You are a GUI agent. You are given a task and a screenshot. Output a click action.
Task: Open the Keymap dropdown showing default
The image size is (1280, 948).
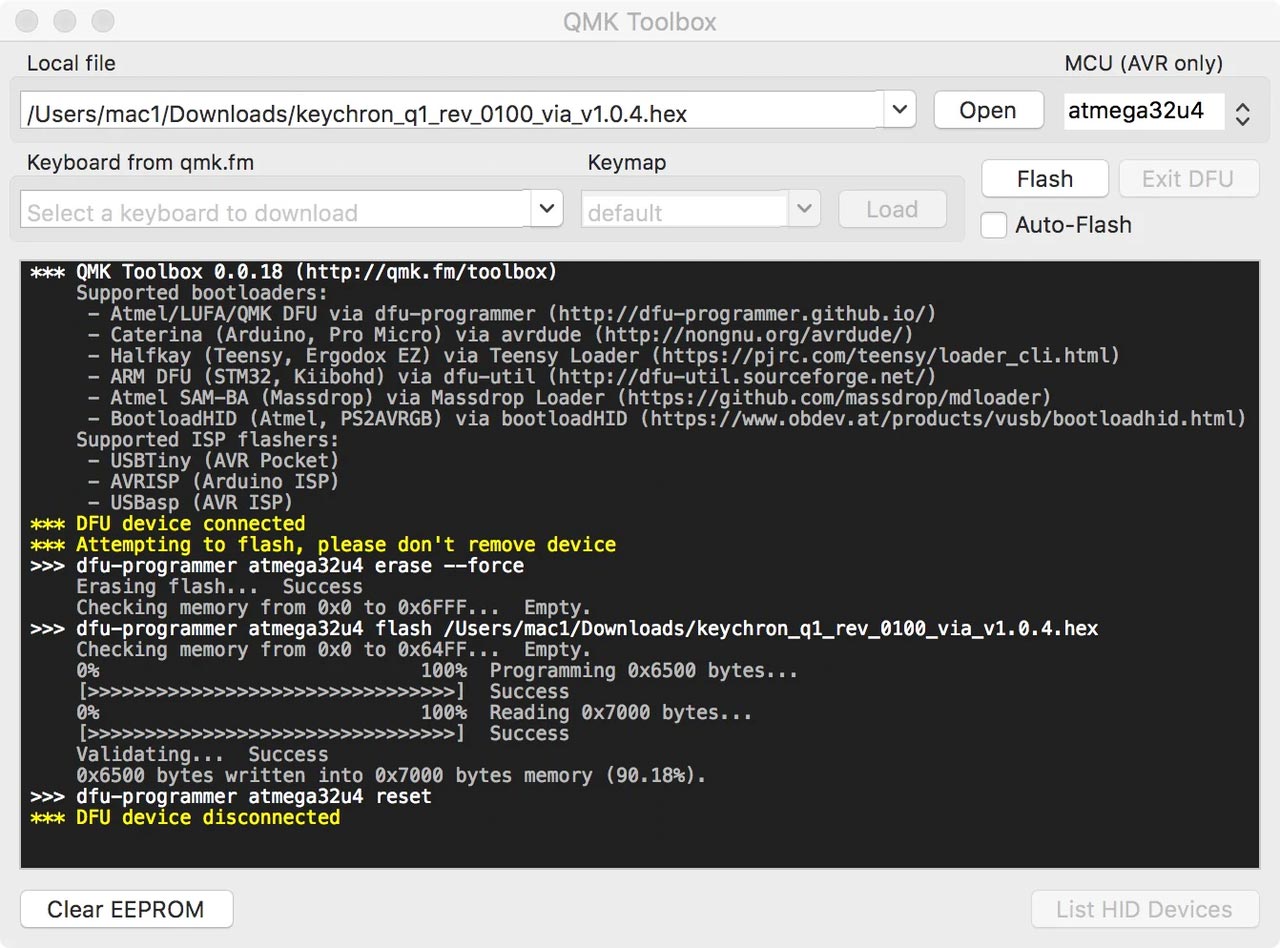click(804, 209)
